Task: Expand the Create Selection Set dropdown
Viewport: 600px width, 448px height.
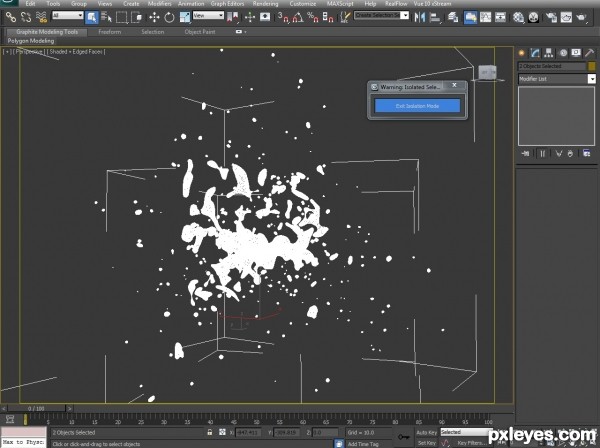Action: pos(405,15)
